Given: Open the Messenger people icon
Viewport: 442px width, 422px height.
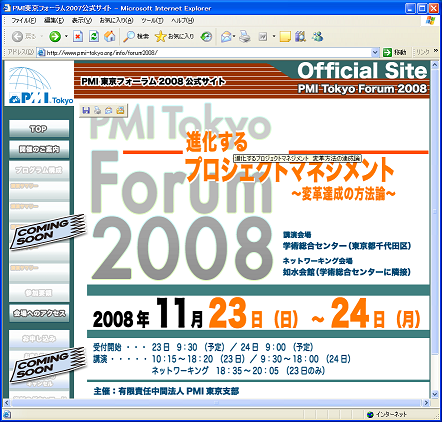Looking at the screenshot, I should pyautogui.click(x=317, y=36).
